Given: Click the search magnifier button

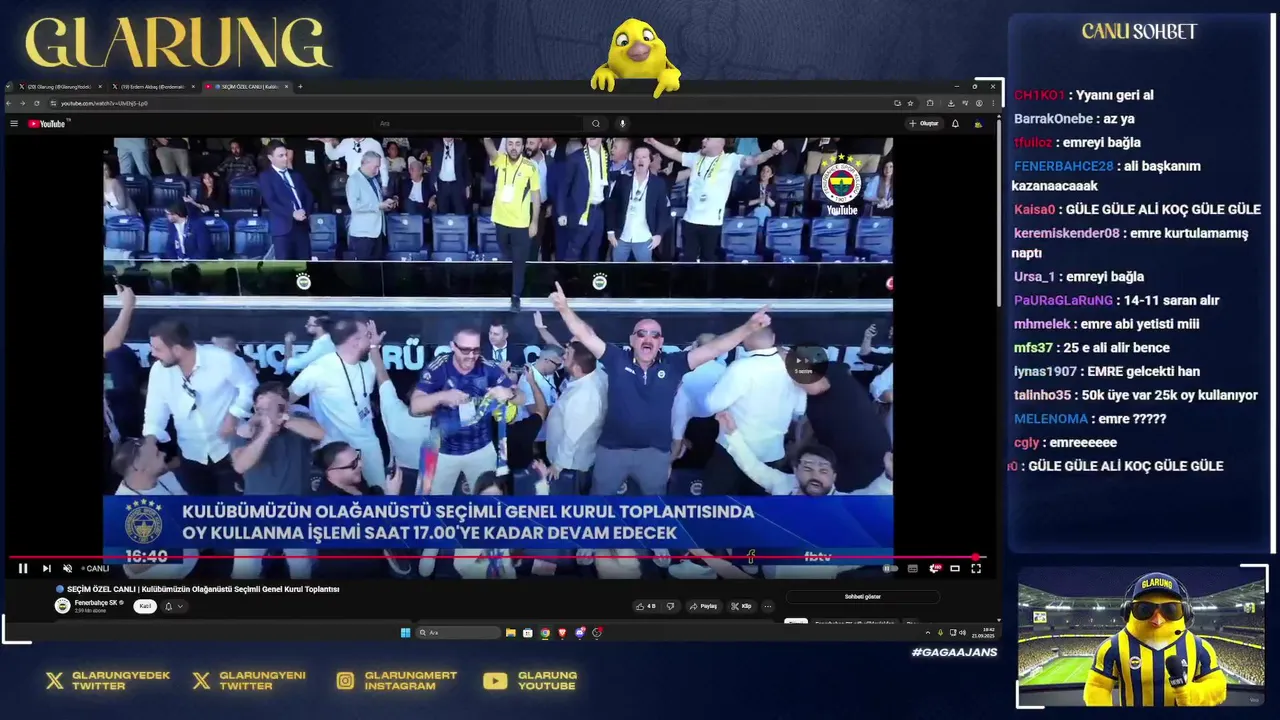Looking at the screenshot, I should (596, 124).
